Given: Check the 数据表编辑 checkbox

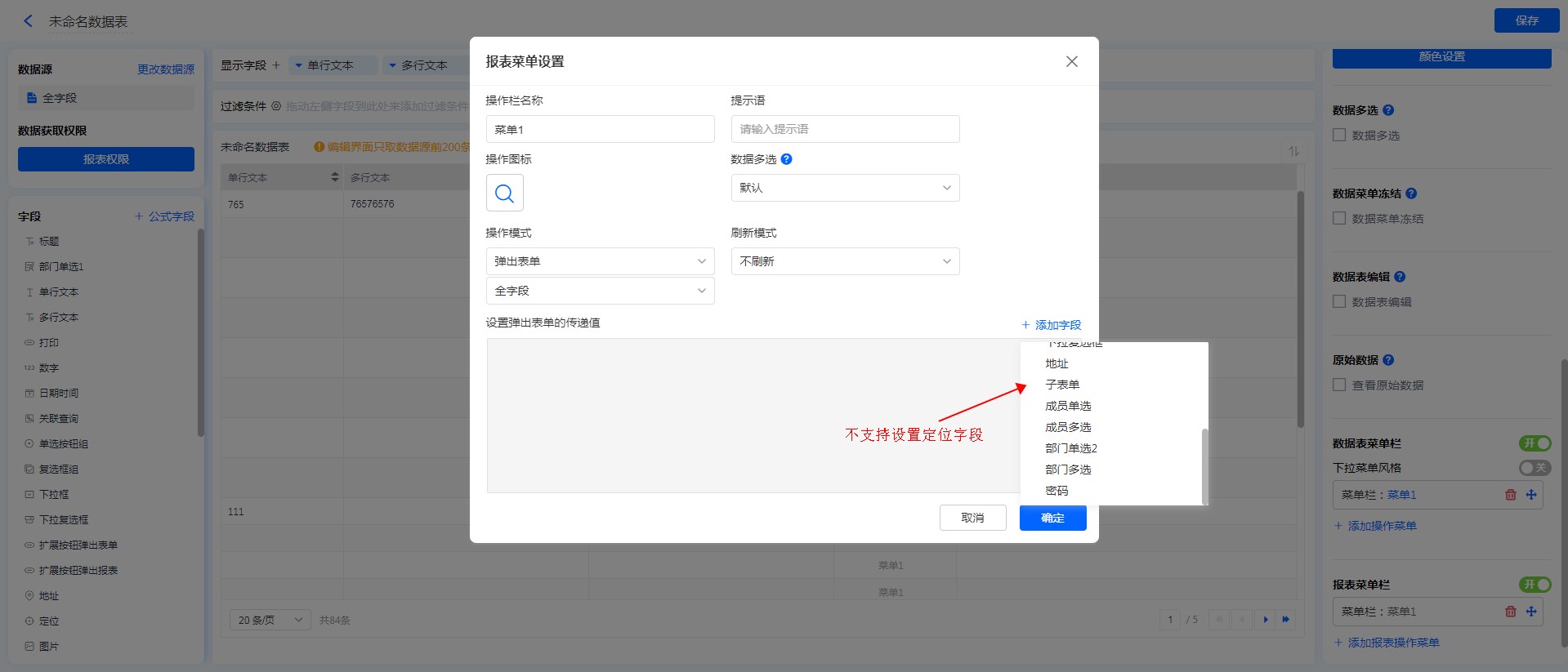Looking at the screenshot, I should [x=1339, y=302].
